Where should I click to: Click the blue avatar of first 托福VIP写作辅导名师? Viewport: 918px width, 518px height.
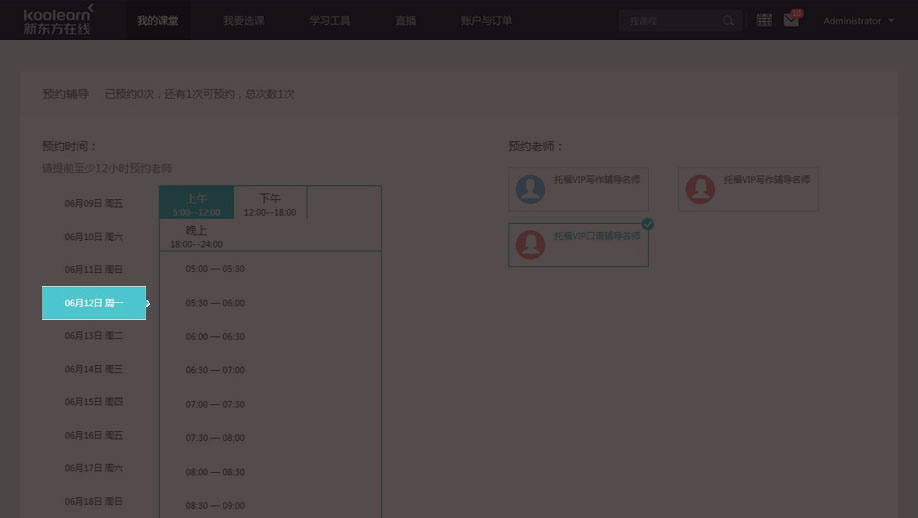[x=530, y=189]
